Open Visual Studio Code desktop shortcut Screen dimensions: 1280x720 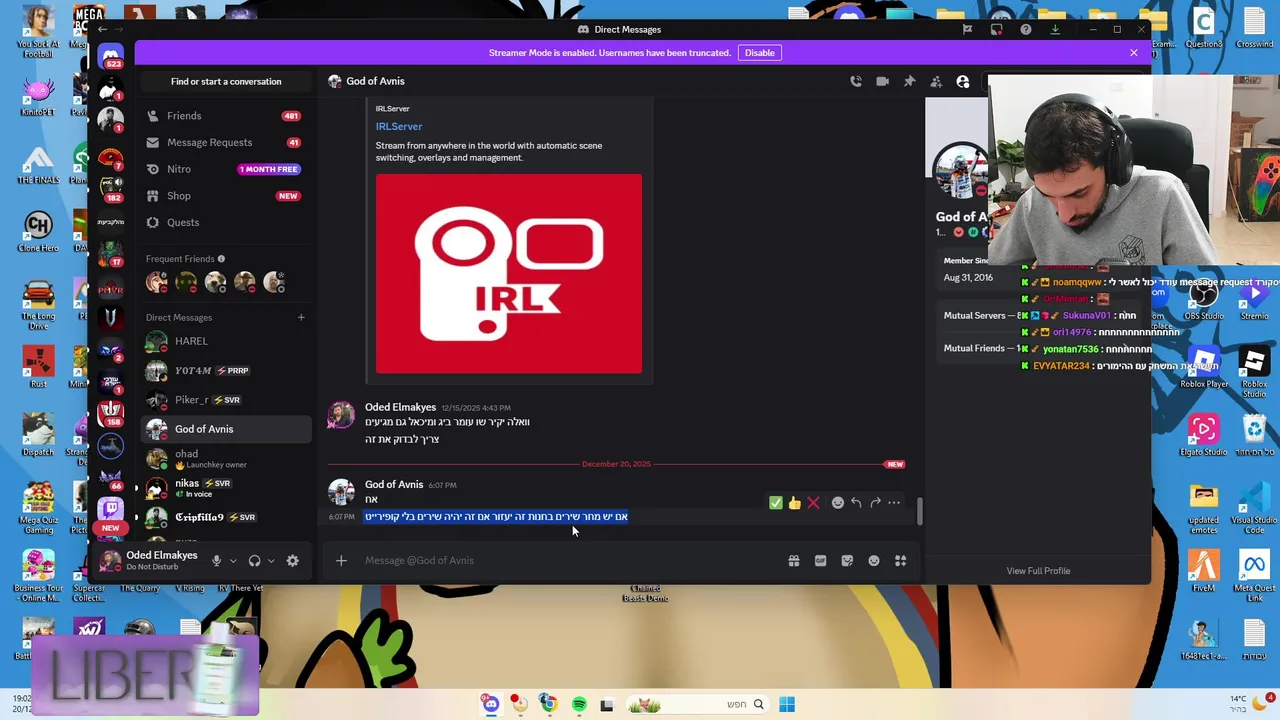point(1254,505)
